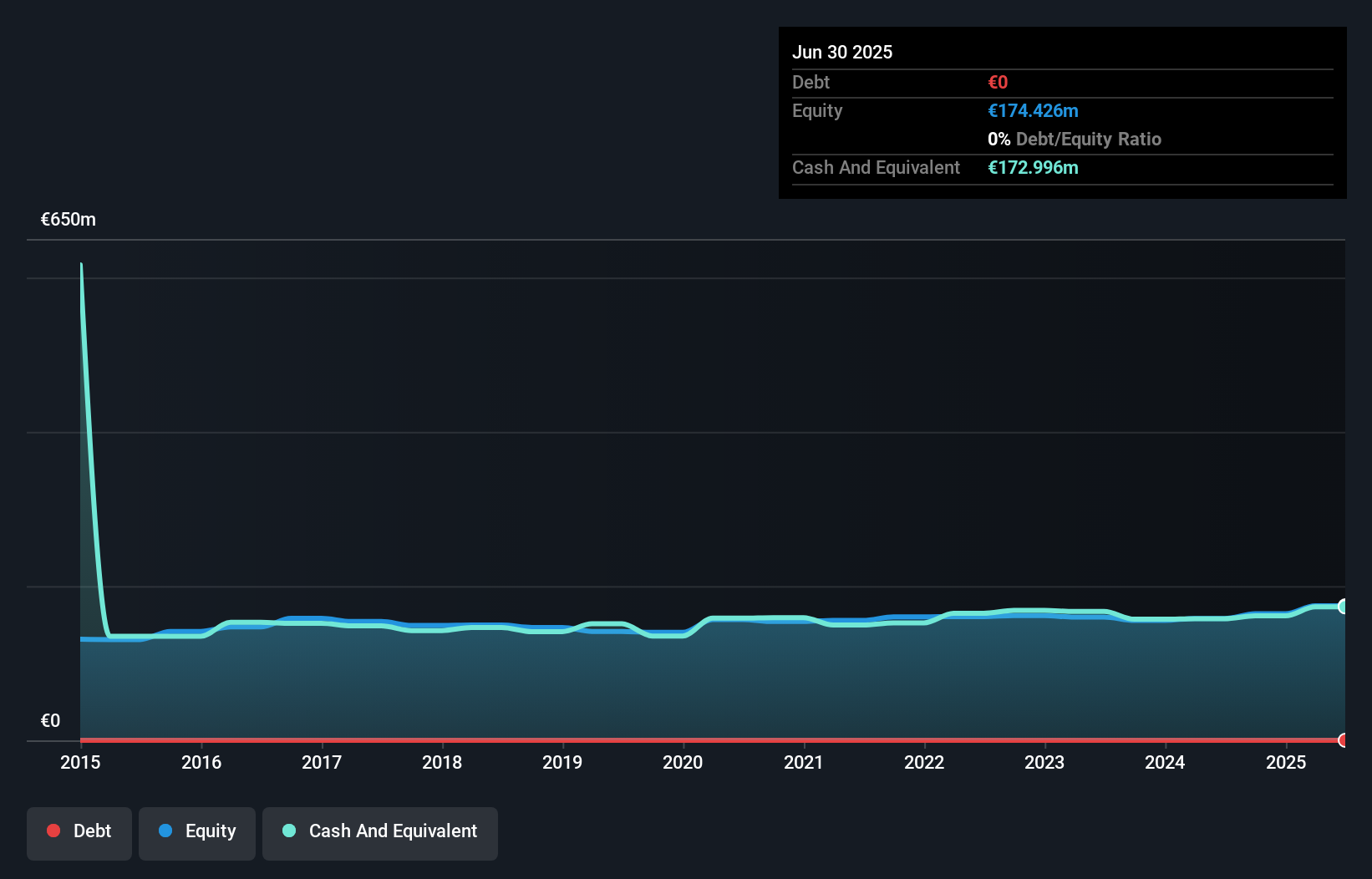1372x879 pixels.
Task: Click the €0 y-axis label
Action: [51, 721]
